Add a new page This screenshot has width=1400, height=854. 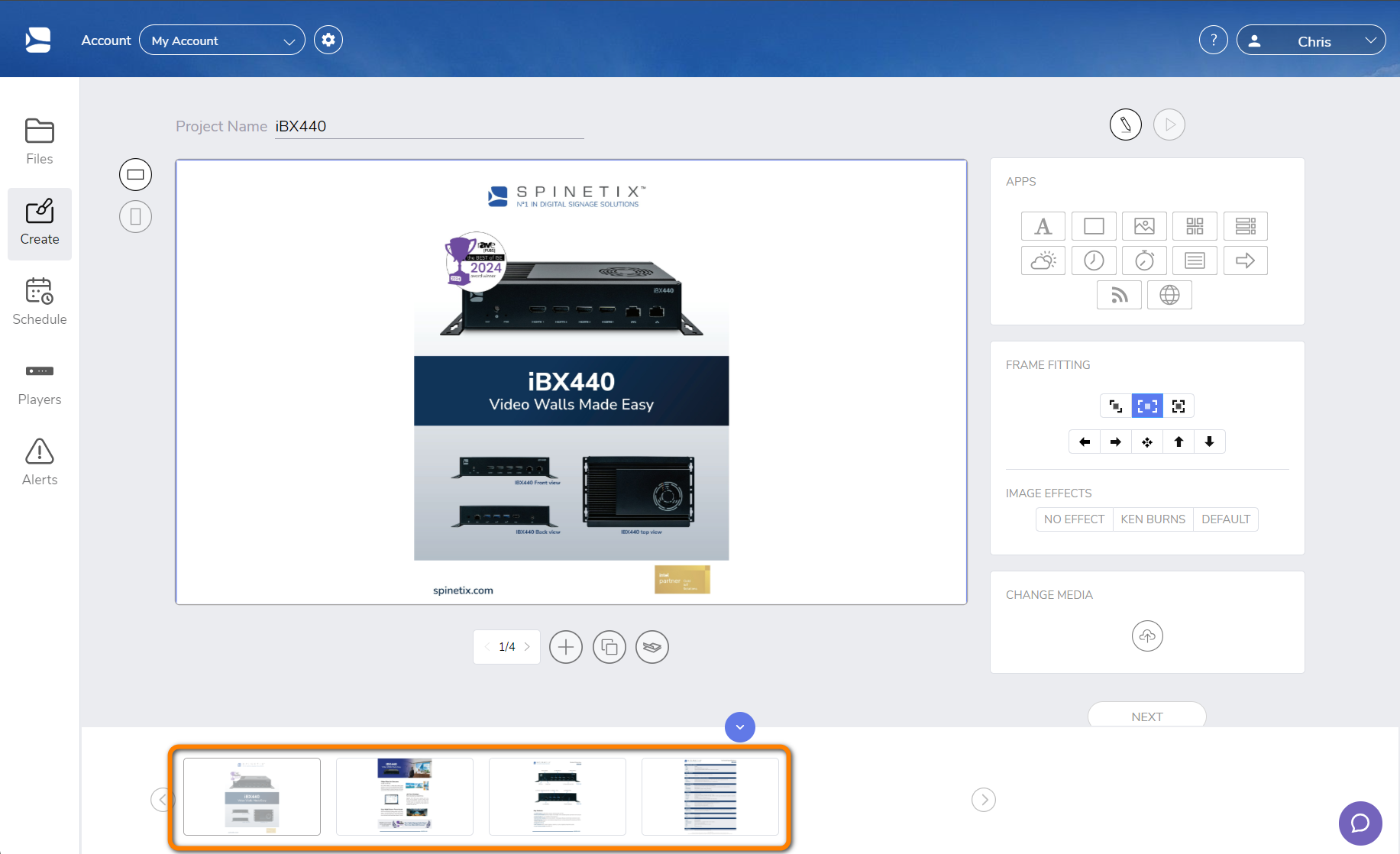coord(566,647)
